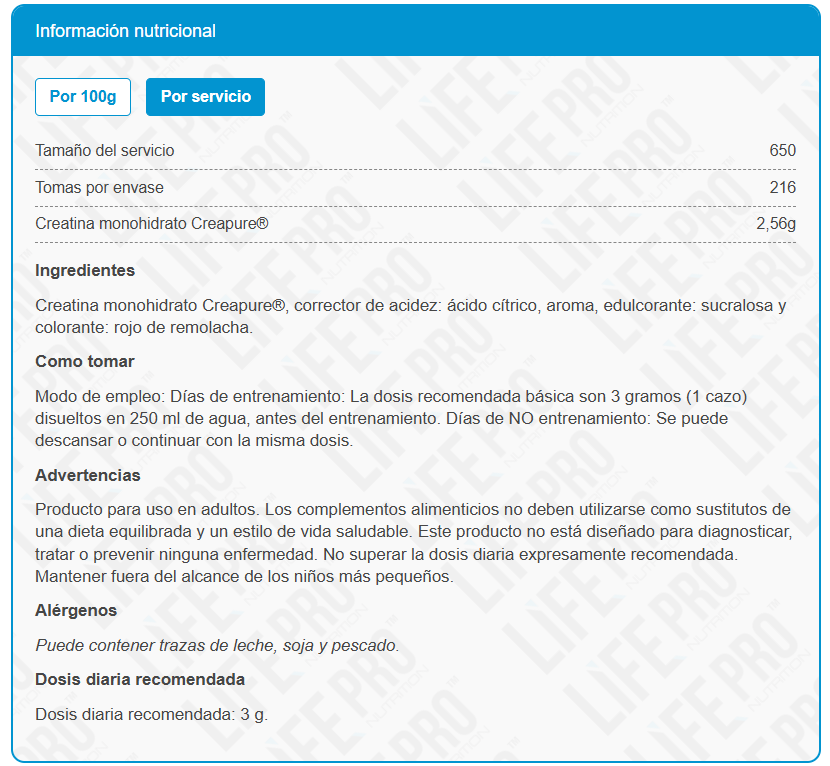Switch to the Por 100g tab
830x766 pixels.
(x=83, y=97)
